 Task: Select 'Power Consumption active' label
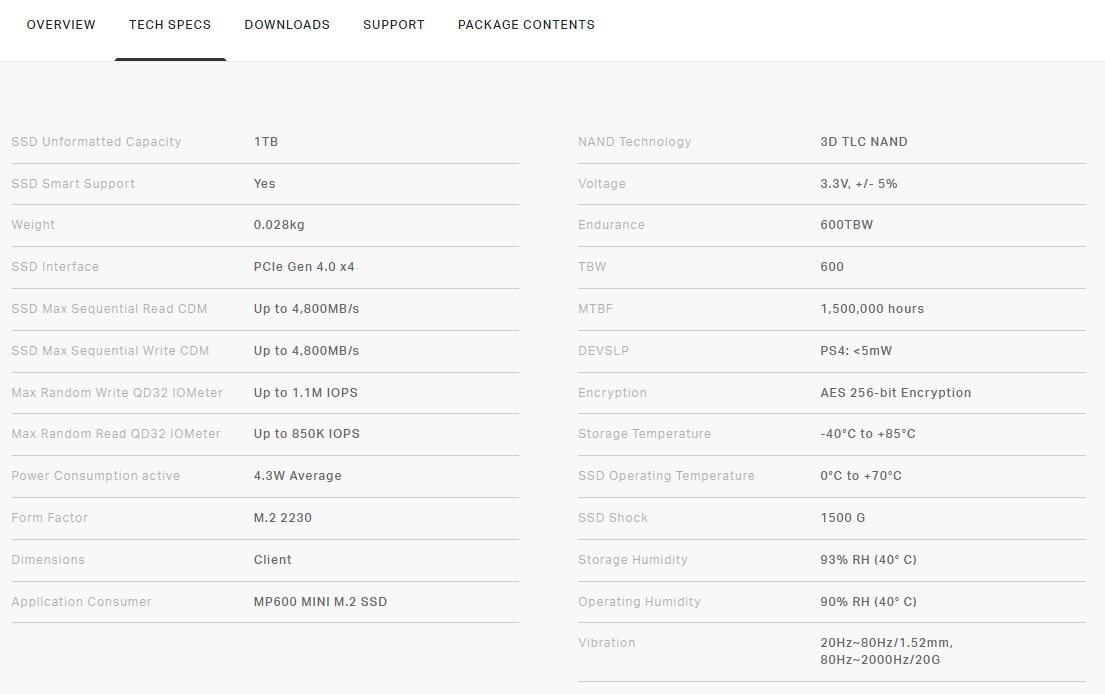(95, 476)
